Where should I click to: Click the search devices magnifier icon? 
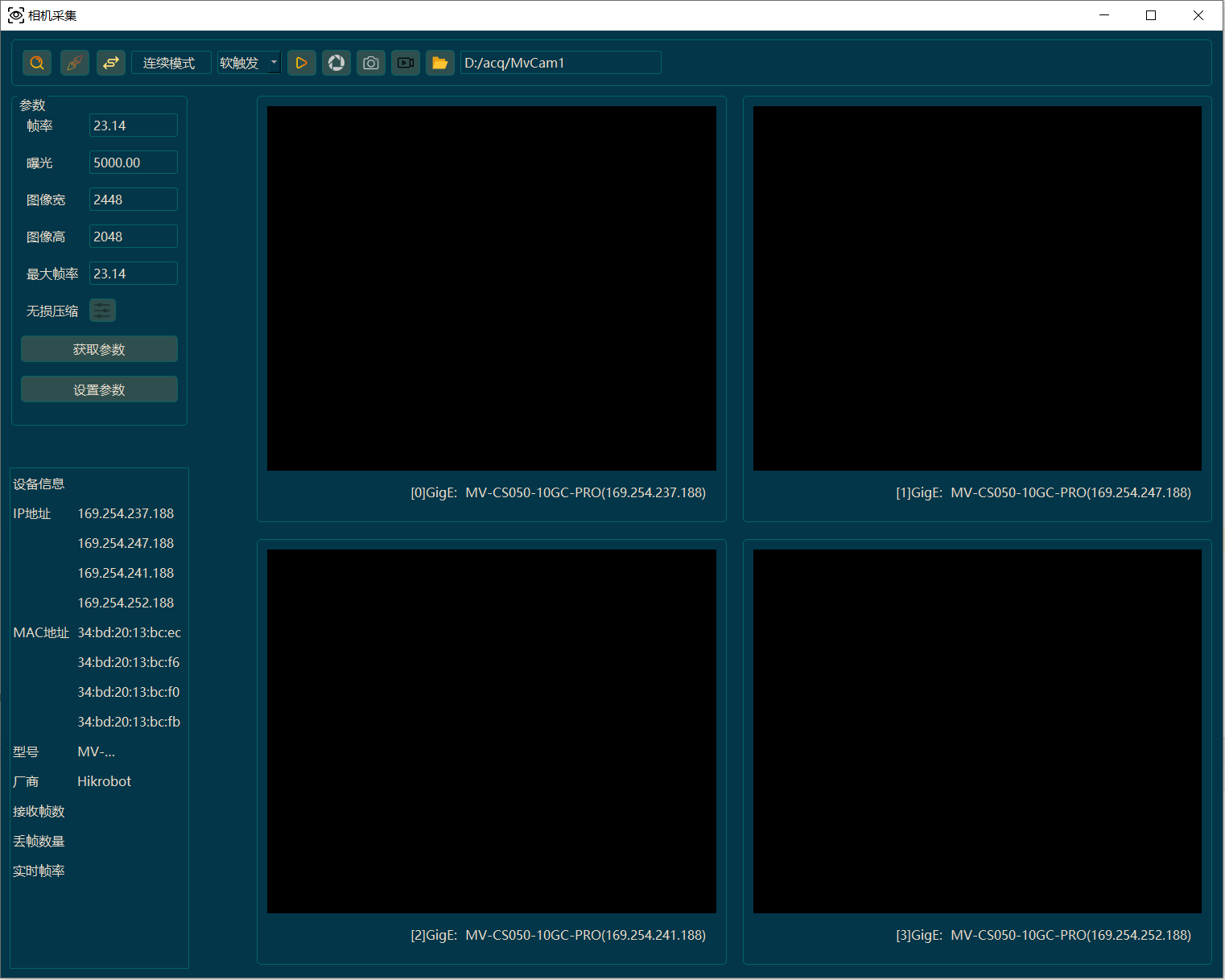pos(37,63)
